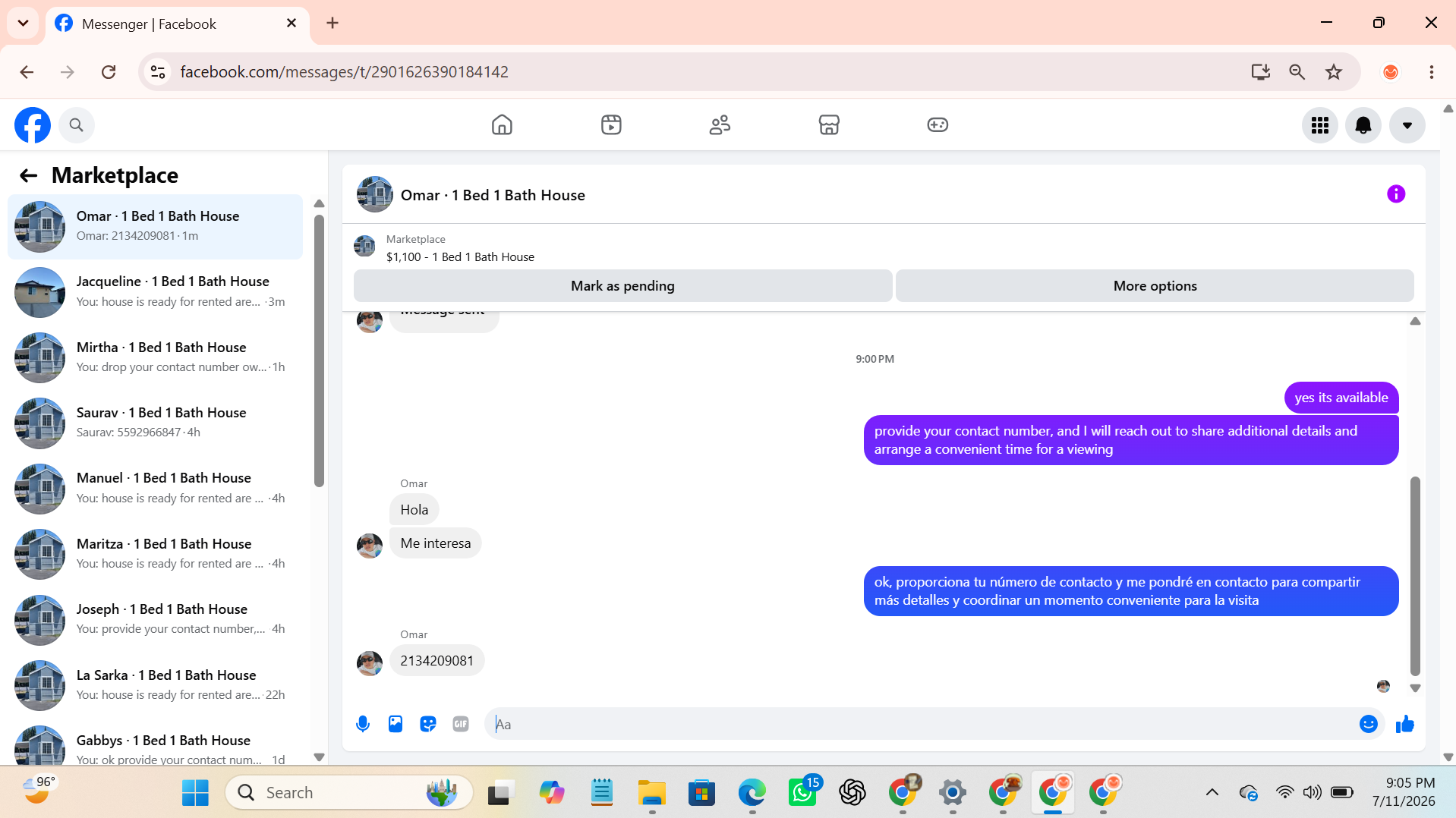The width and height of the screenshot is (1456, 818).
Task: Open the Friends icon in top navigation
Action: [720, 124]
